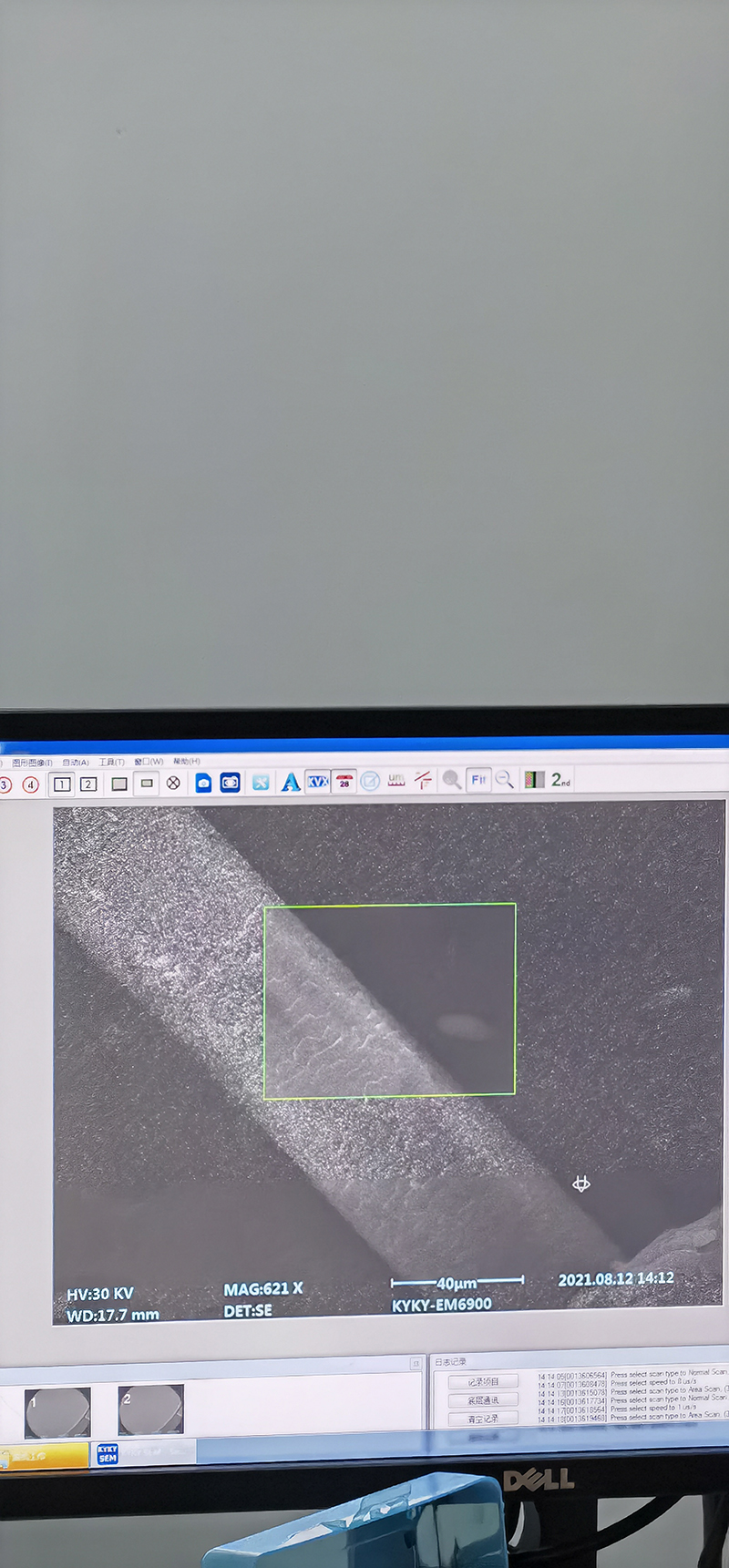Click the blue frame snapshot icon
The width and height of the screenshot is (729, 1568).
tap(231, 782)
